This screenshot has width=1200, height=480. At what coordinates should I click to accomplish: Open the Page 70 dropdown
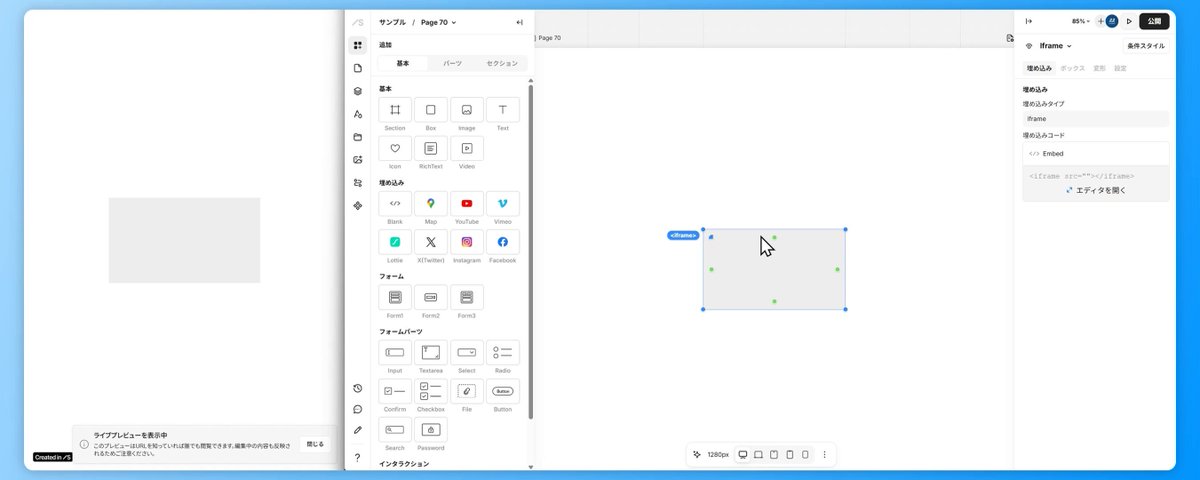[438, 22]
